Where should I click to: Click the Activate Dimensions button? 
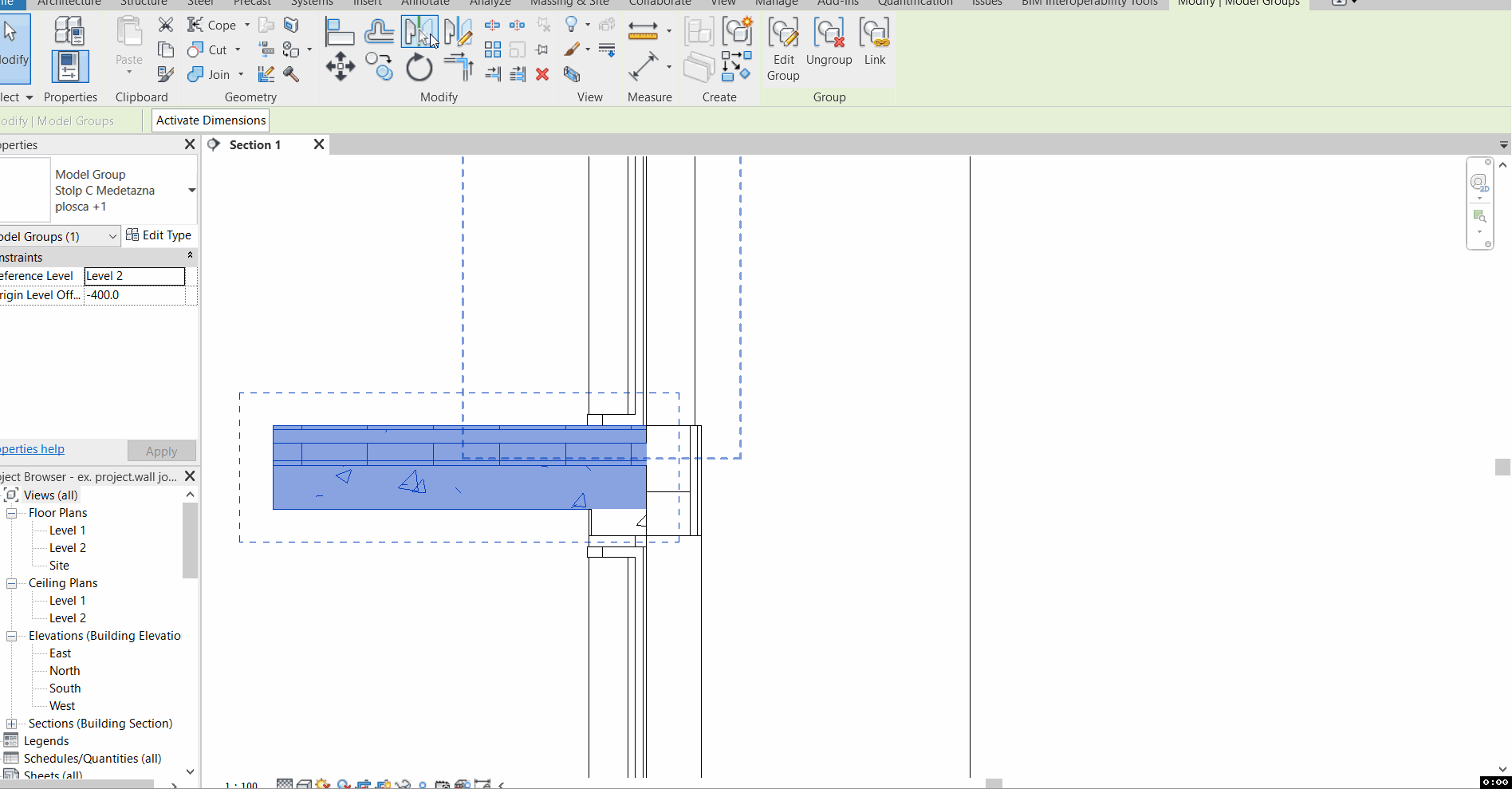210,120
